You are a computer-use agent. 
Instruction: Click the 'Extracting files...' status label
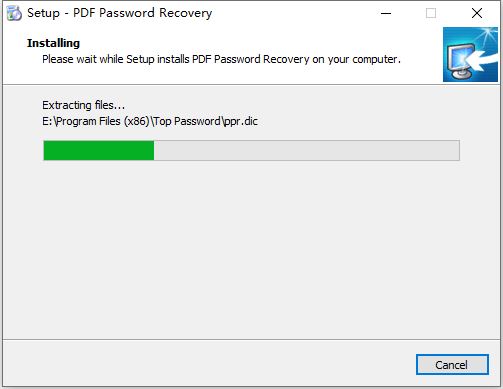[83, 105]
